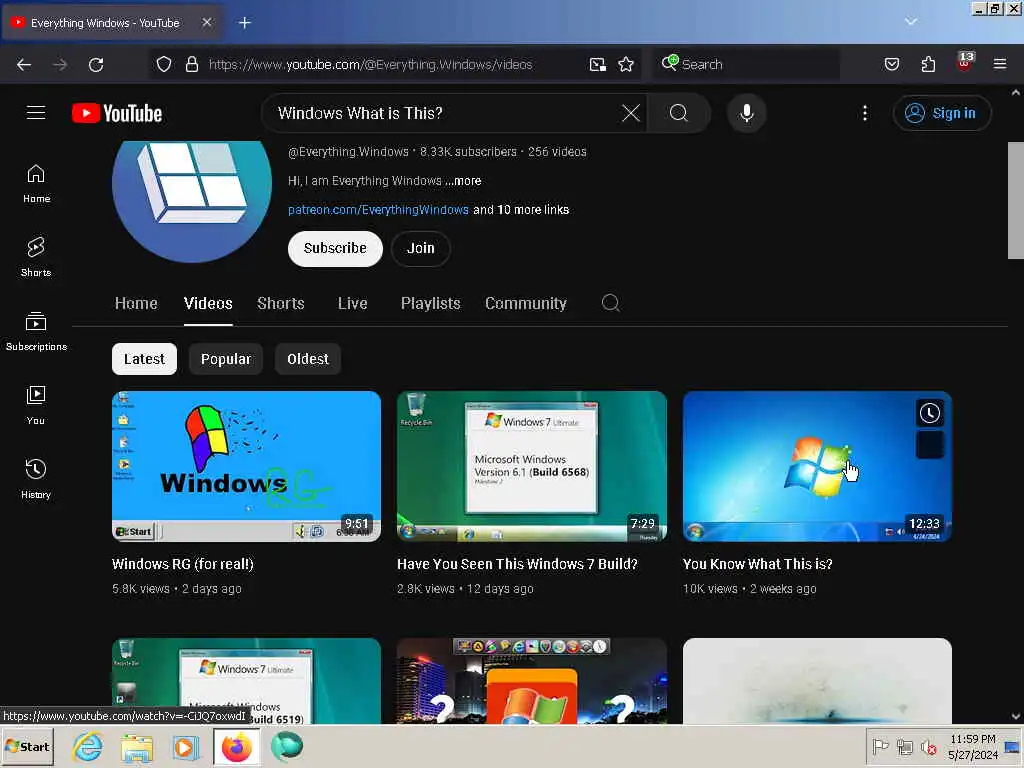The image size is (1024, 768).
Task: Open the Windows Start menu
Action: pyautogui.click(x=27, y=746)
